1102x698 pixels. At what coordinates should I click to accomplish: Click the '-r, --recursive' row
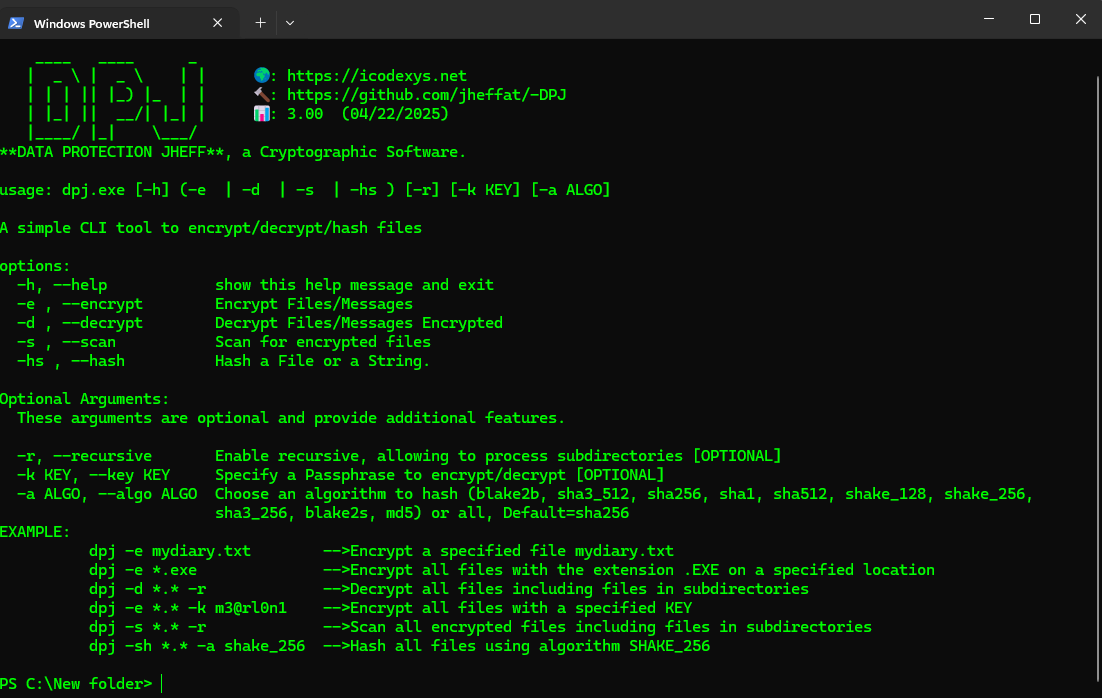[399, 455]
